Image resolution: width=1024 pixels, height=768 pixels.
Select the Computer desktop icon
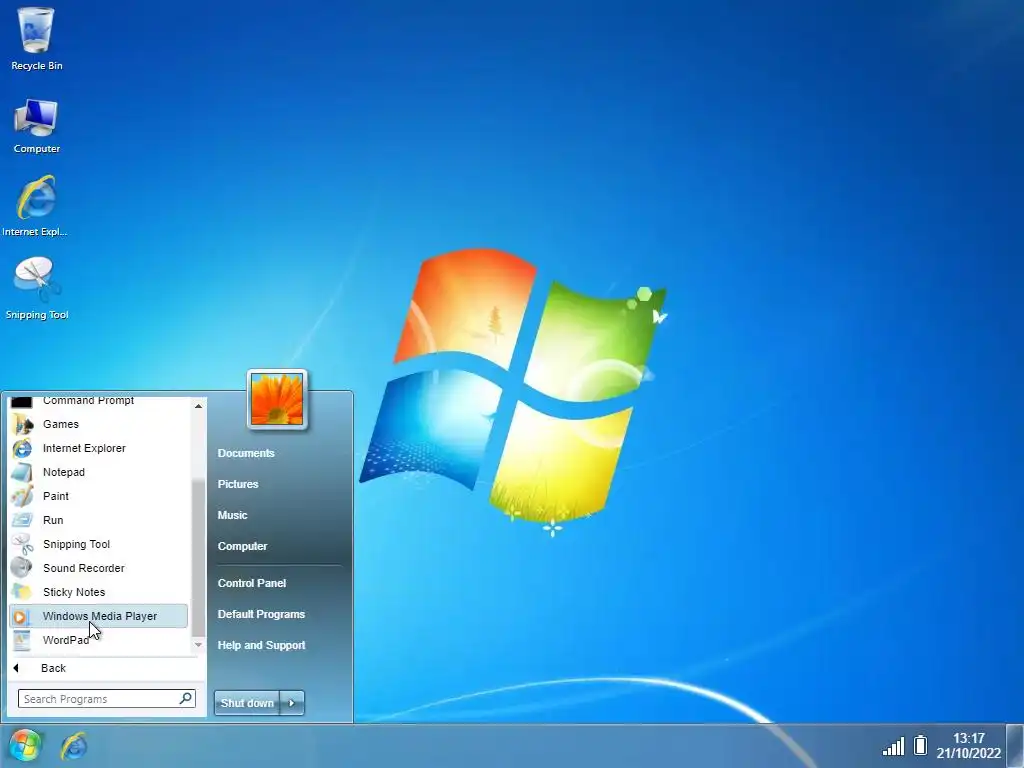click(37, 126)
